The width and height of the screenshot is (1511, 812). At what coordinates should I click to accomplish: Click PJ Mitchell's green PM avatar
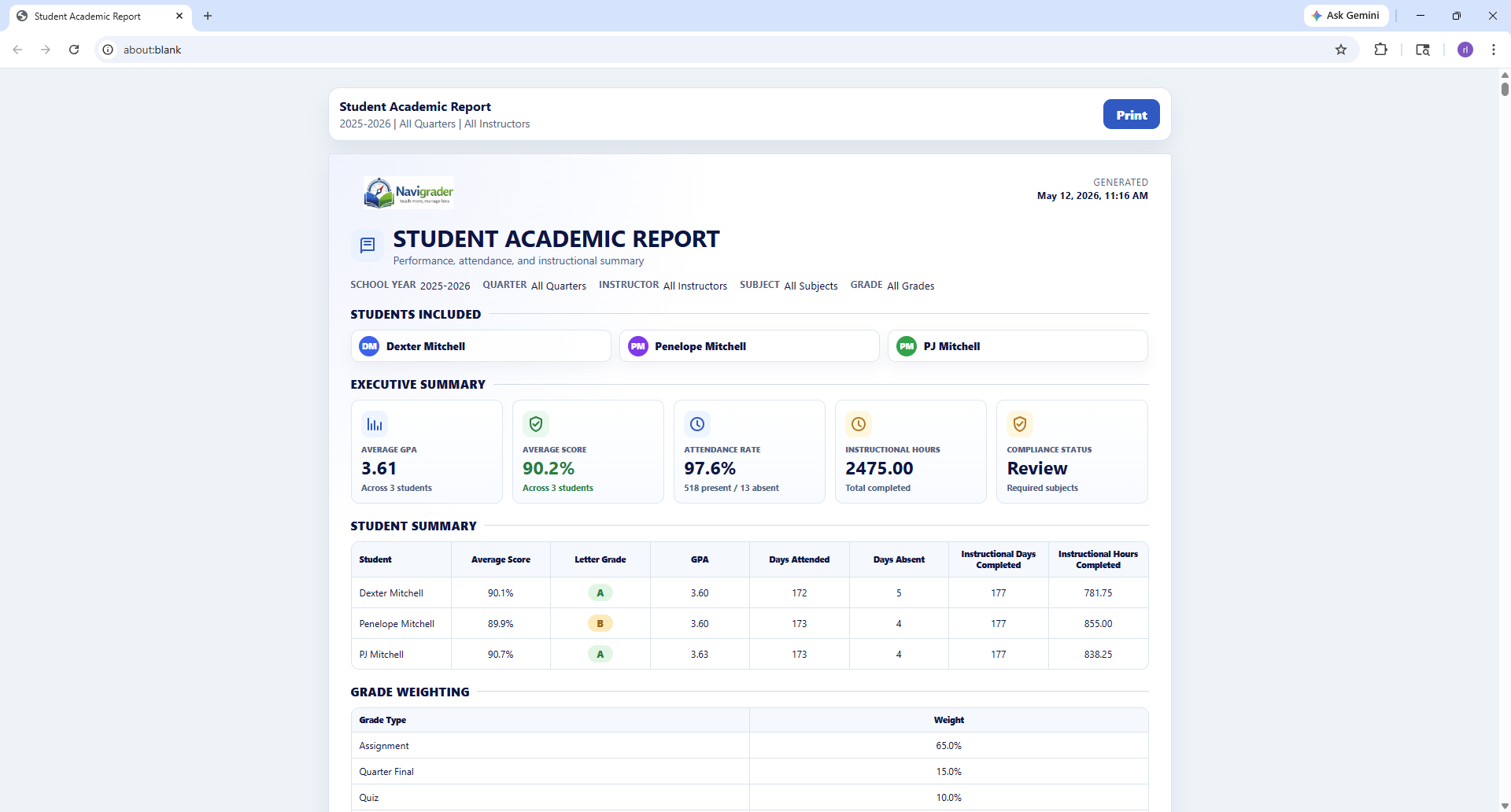pyautogui.click(x=907, y=346)
